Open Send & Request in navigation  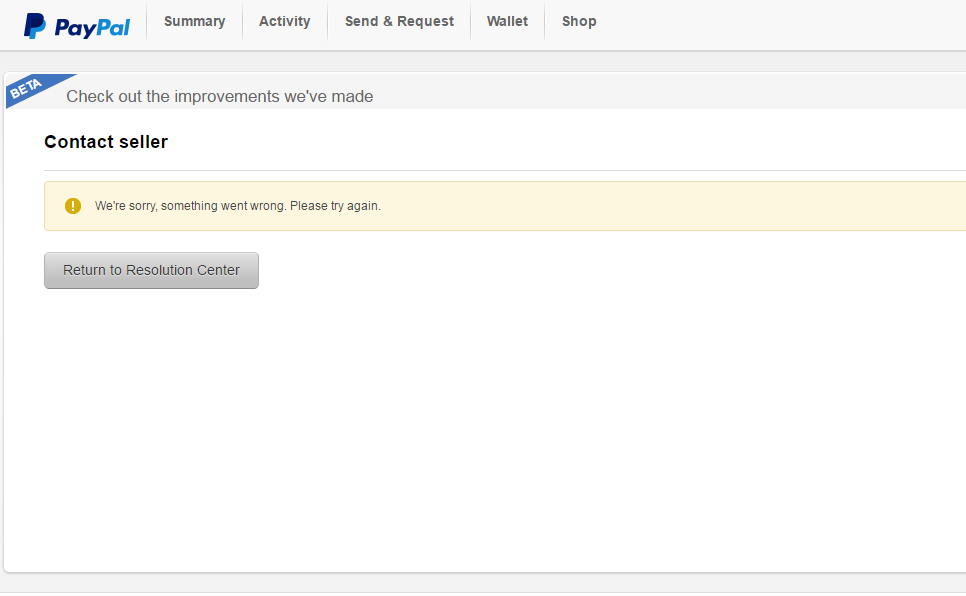click(x=399, y=21)
